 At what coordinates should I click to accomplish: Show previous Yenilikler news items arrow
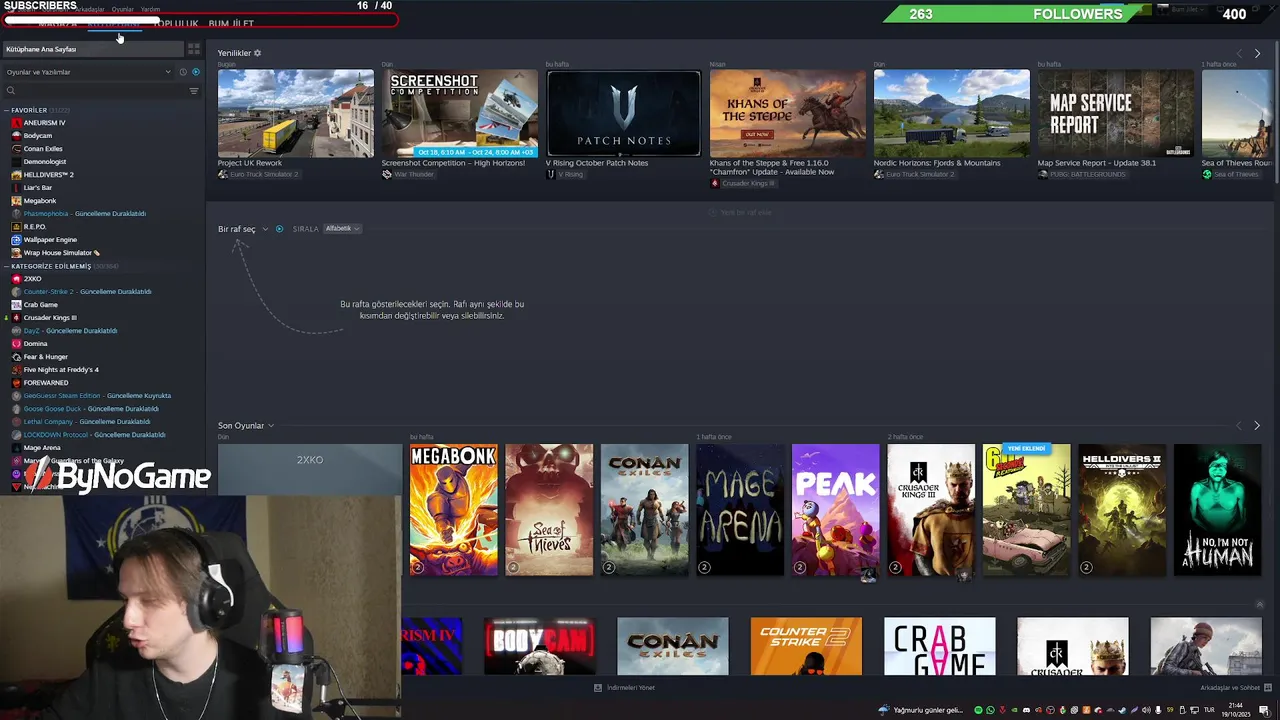coord(1239,53)
